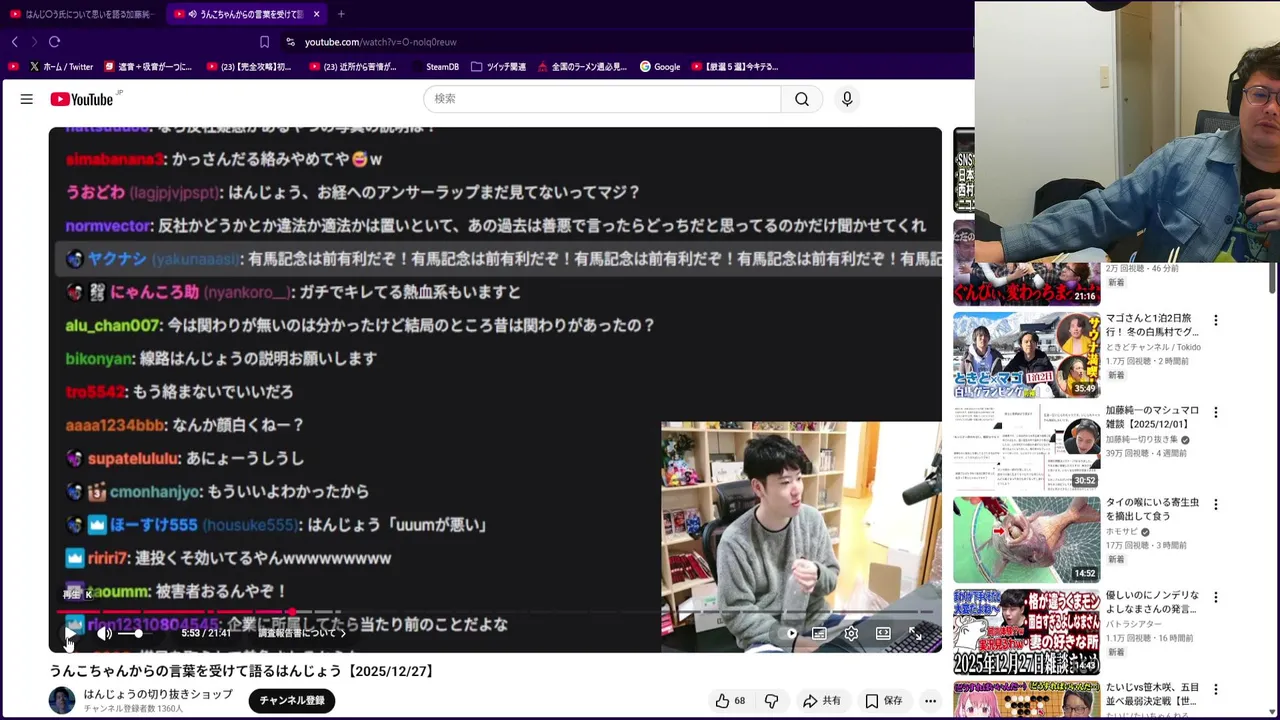This screenshot has height=720, width=1280.
Task: Focus the YouTube 検索 search field
Action: tap(602, 99)
